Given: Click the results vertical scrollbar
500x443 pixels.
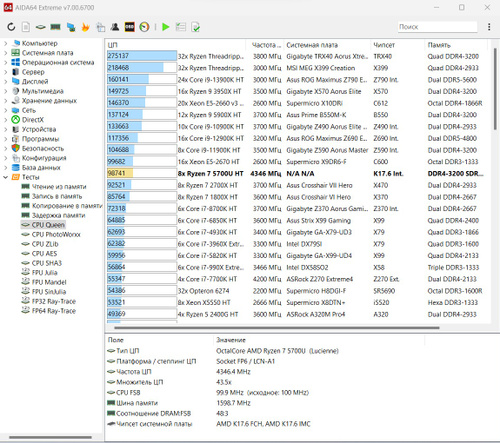Looking at the screenshot, I should [495, 89].
